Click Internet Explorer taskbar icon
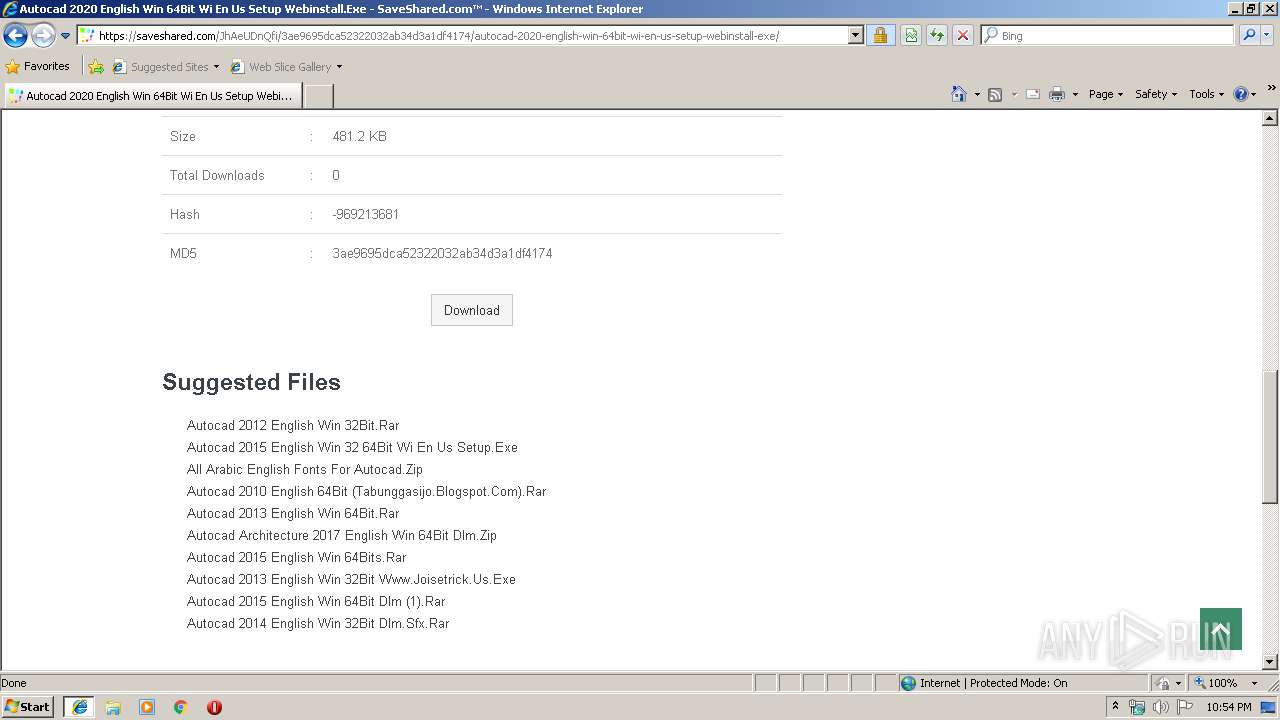The height and width of the screenshot is (720, 1280). pos(79,707)
